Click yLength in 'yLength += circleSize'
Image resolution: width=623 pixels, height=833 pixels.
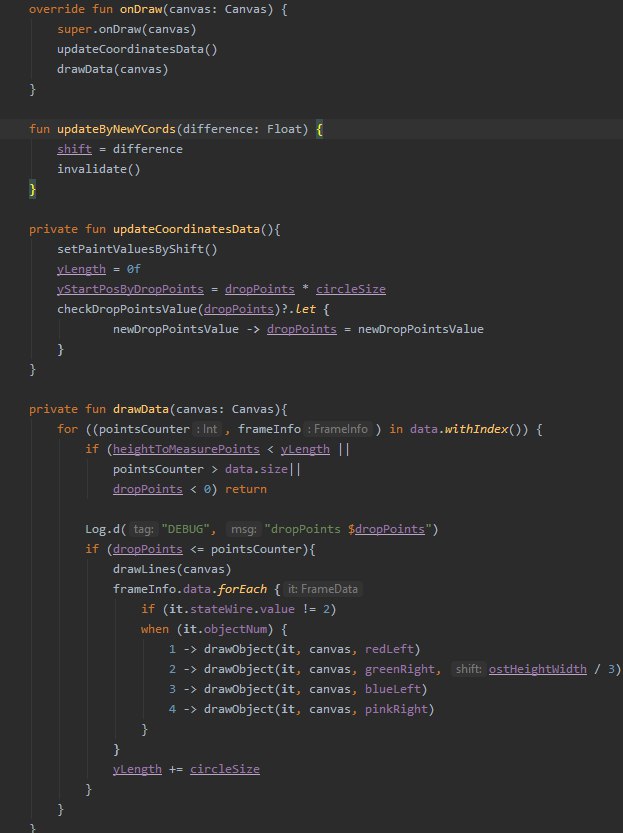click(137, 769)
